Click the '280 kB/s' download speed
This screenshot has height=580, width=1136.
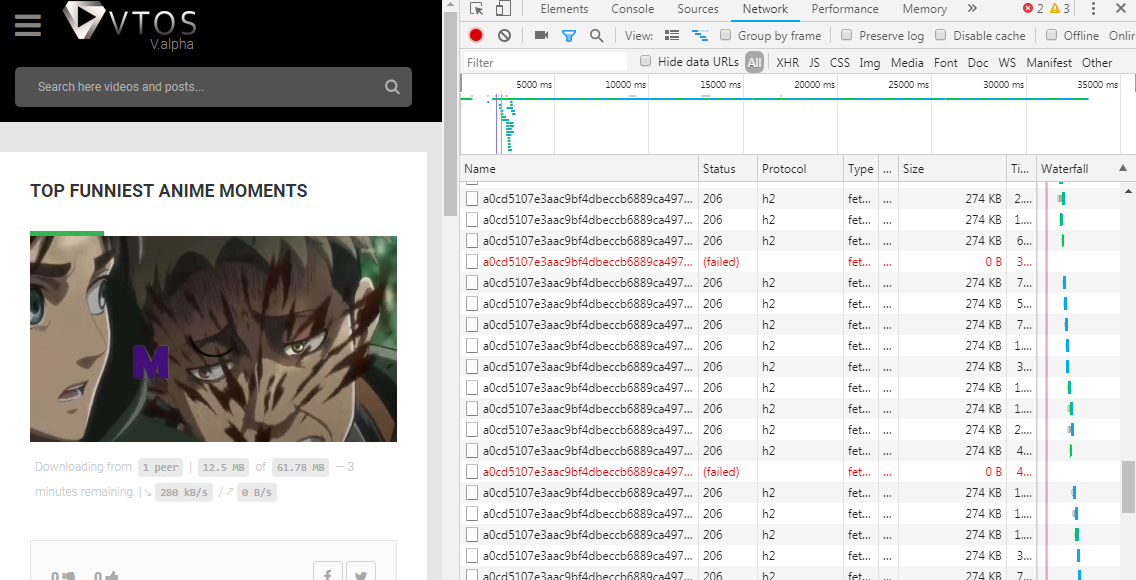click(x=184, y=492)
